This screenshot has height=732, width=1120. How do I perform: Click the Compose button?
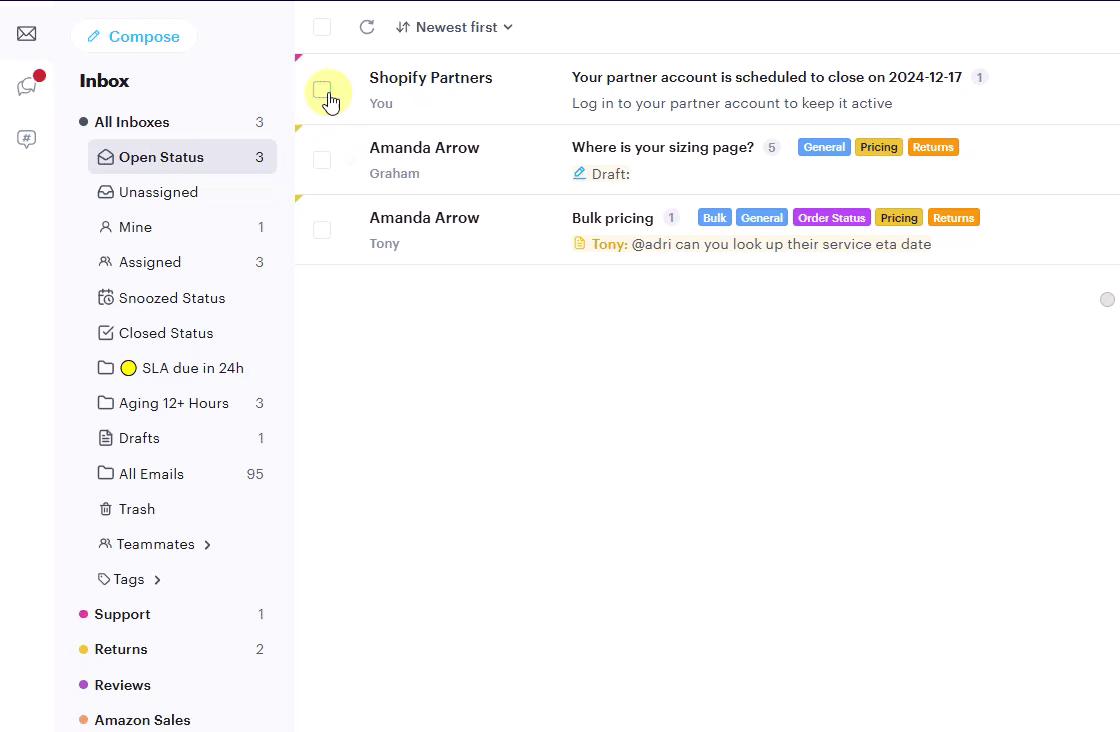(x=134, y=36)
